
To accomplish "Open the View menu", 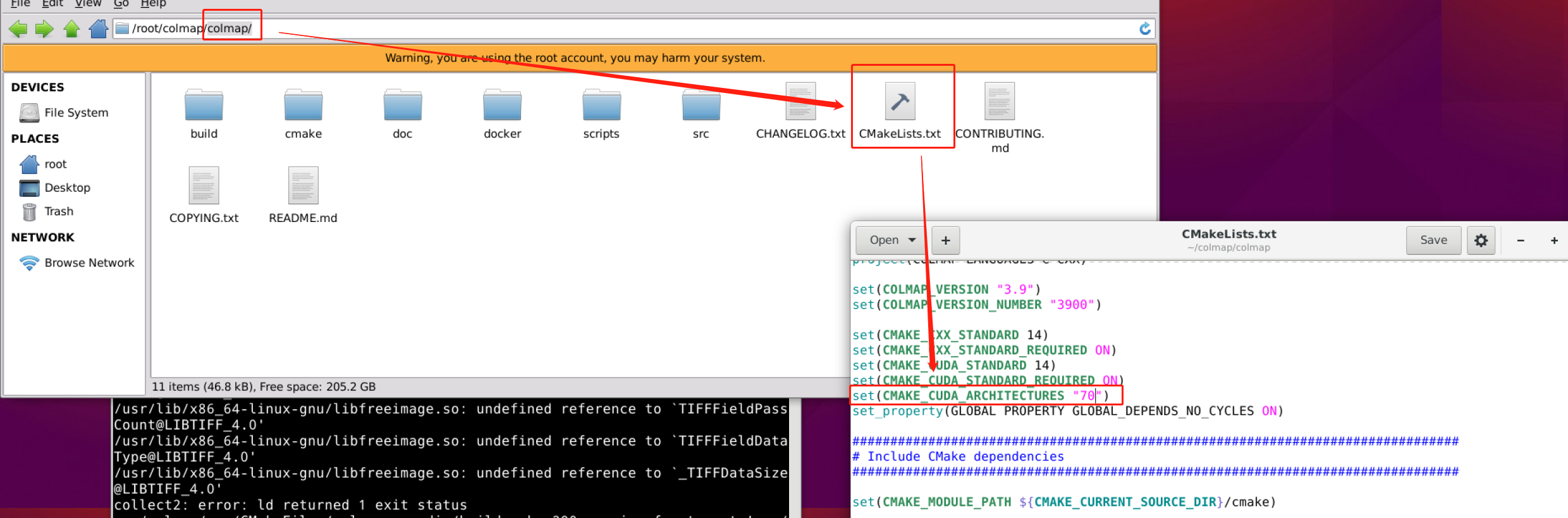I will pyautogui.click(x=88, y=4).
